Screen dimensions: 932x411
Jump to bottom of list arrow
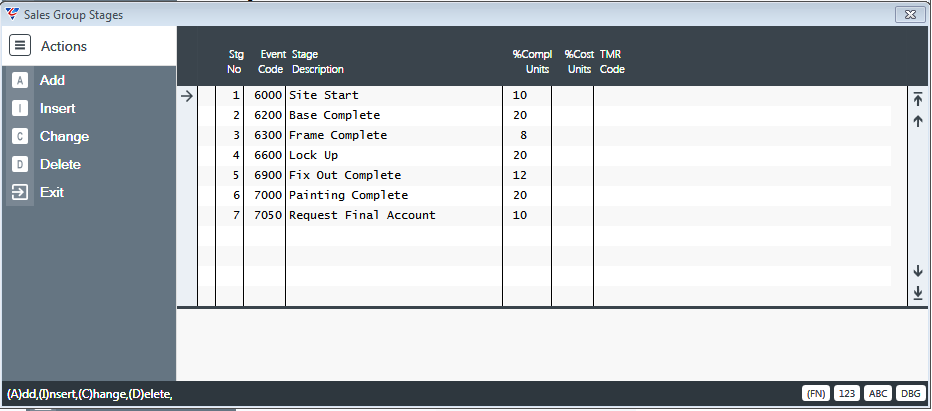coord(918,293)
